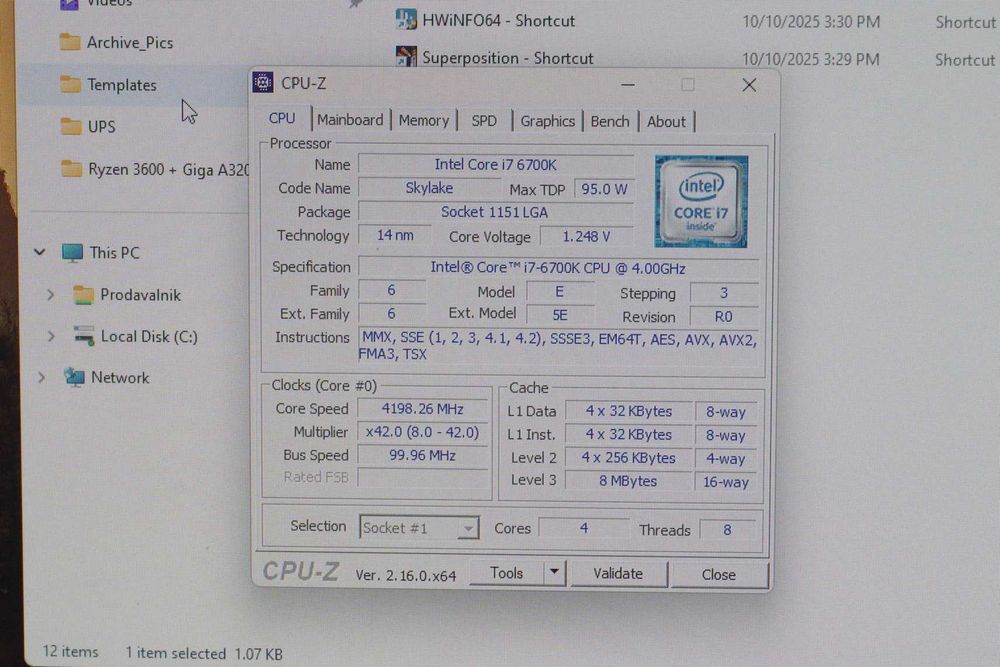Image resolution: width=1000 pixels, height=667 pixels.
Task: Collapse the This PC tree node
Action: point(40,253)
